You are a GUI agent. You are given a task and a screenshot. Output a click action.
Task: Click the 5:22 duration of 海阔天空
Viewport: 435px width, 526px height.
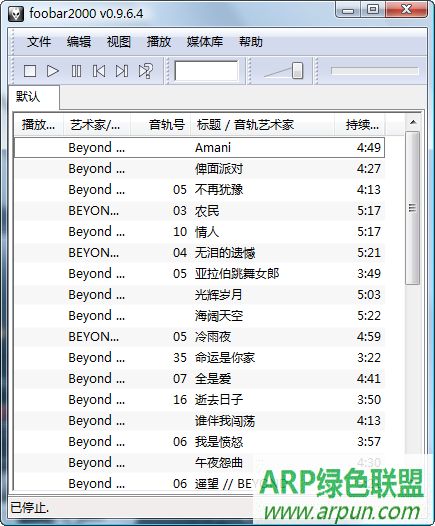coord(369,316)
